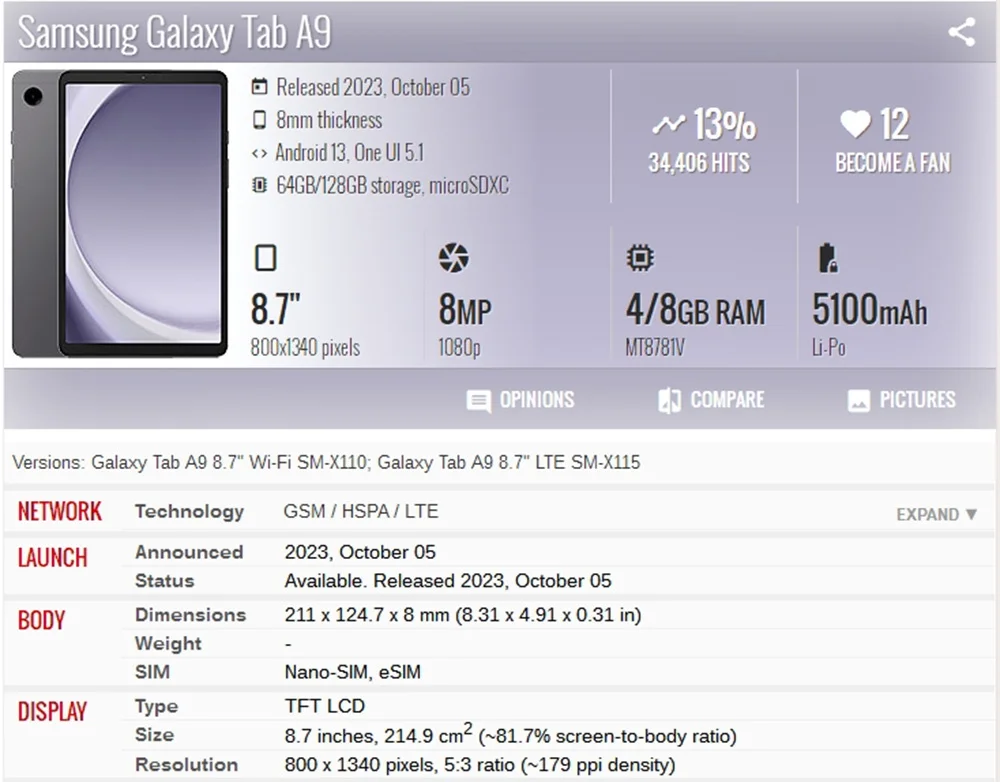1000x782 pixels.
Task: Click the GSM / HSPA / LTE value
Action: 361,511
